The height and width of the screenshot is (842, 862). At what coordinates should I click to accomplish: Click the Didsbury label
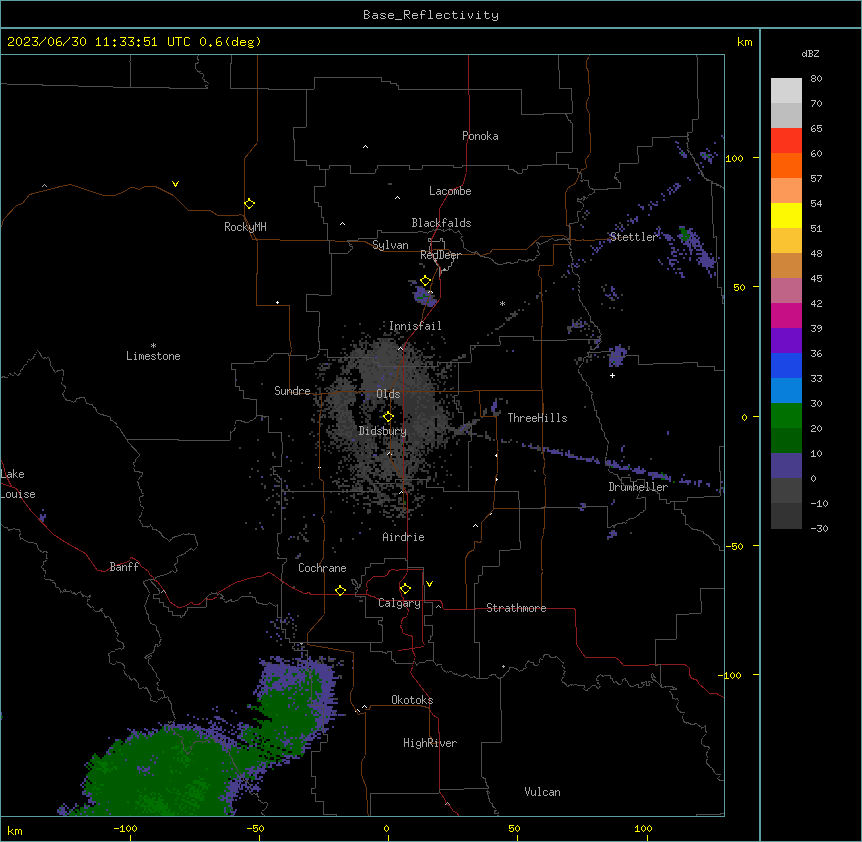383,431
